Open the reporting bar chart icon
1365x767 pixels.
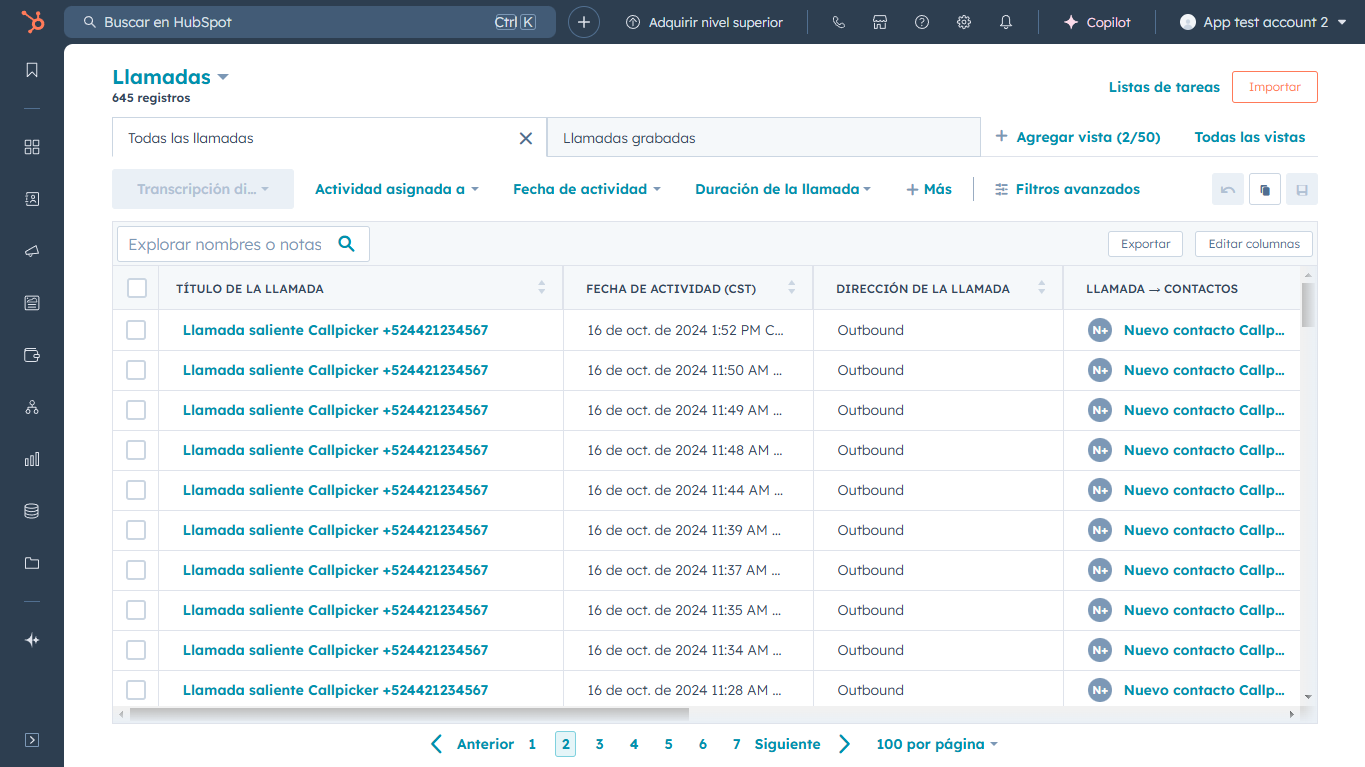(x=32, y=459)
